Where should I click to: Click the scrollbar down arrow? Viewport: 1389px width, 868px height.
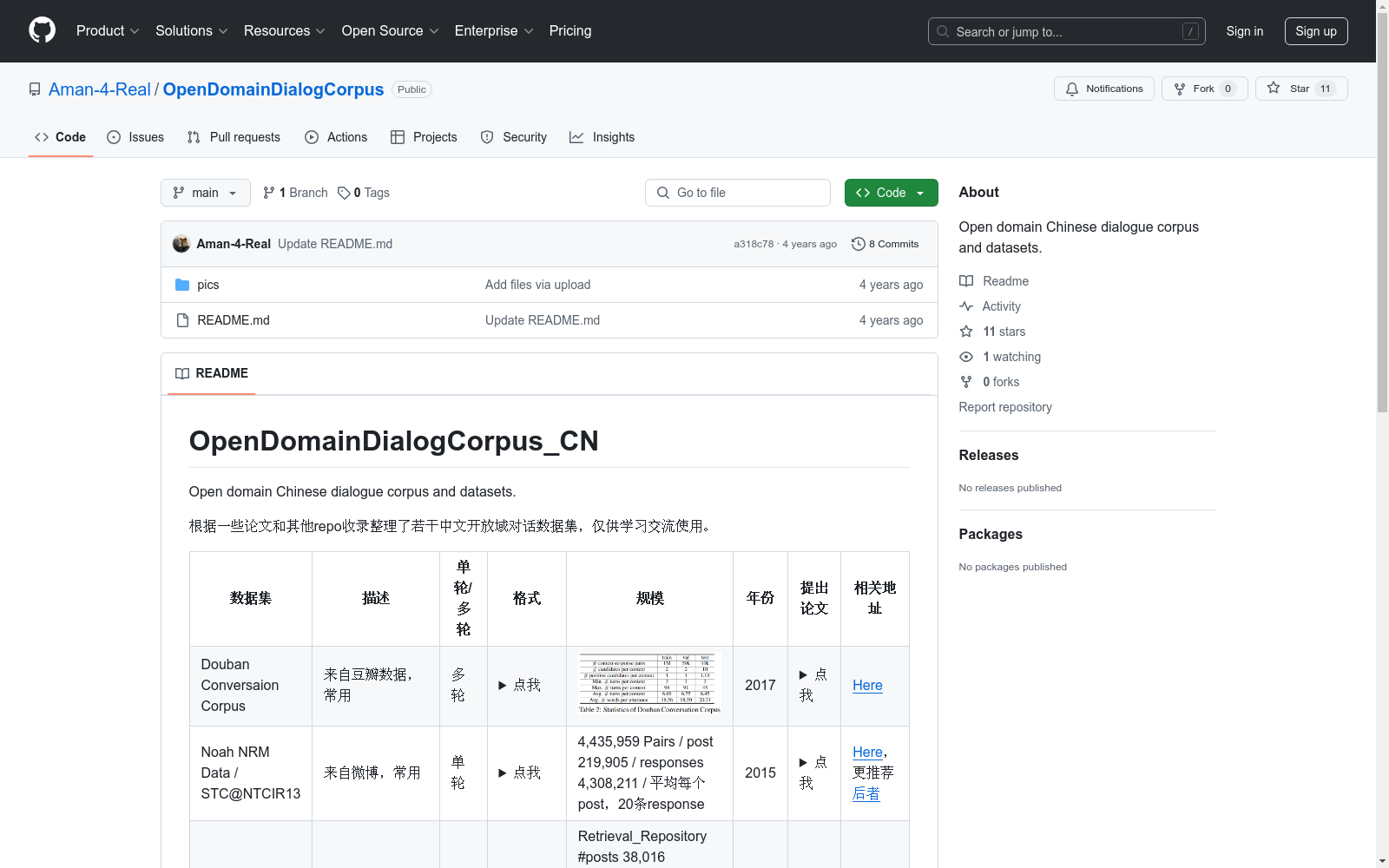point(1383,861)
